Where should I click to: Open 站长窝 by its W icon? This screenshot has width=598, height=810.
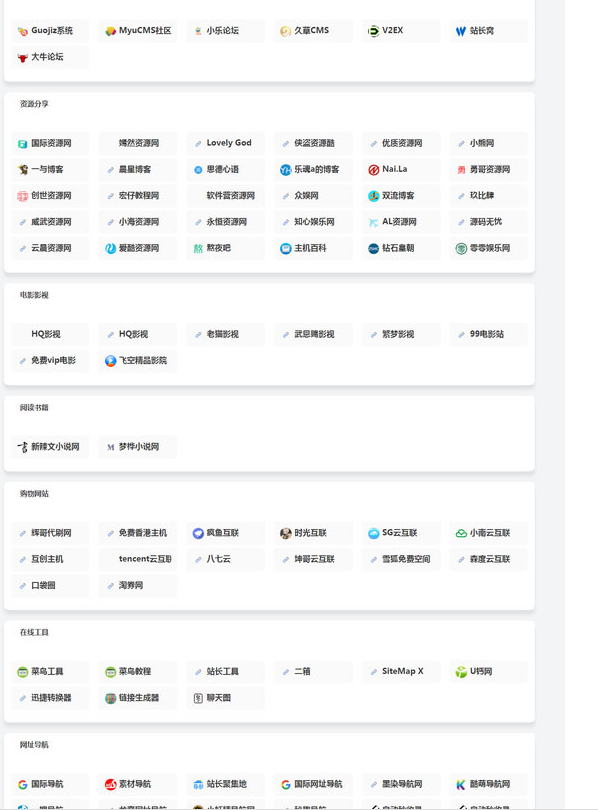[x=461, y=32]
